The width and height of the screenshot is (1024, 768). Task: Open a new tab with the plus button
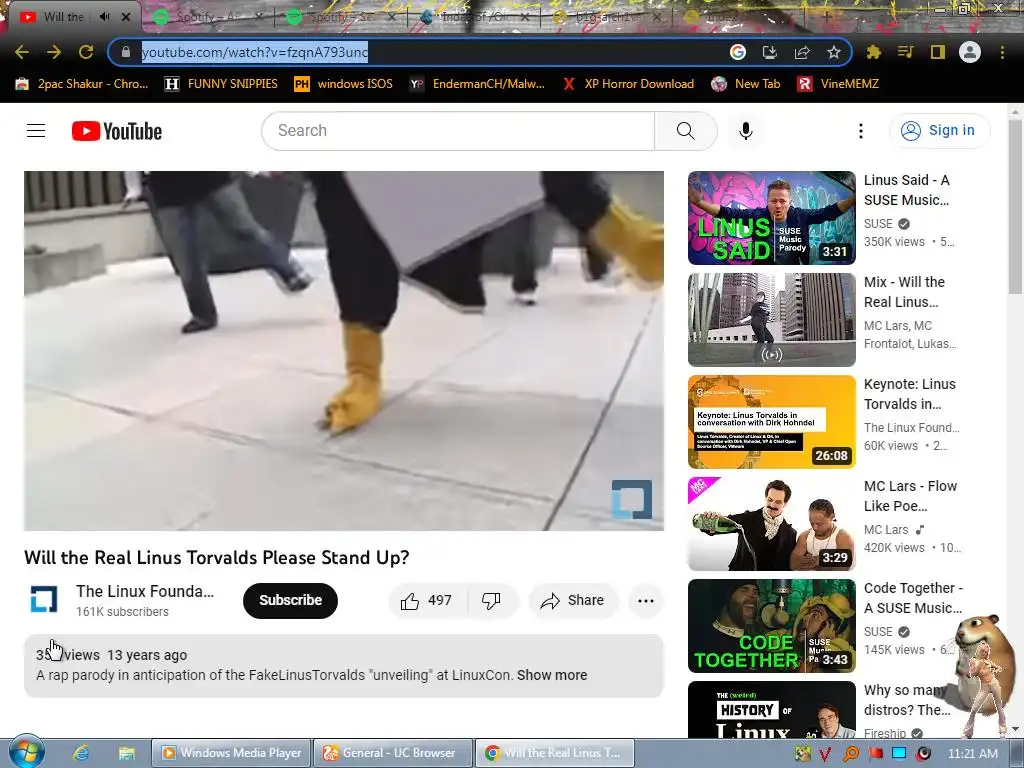coord(827,17)
